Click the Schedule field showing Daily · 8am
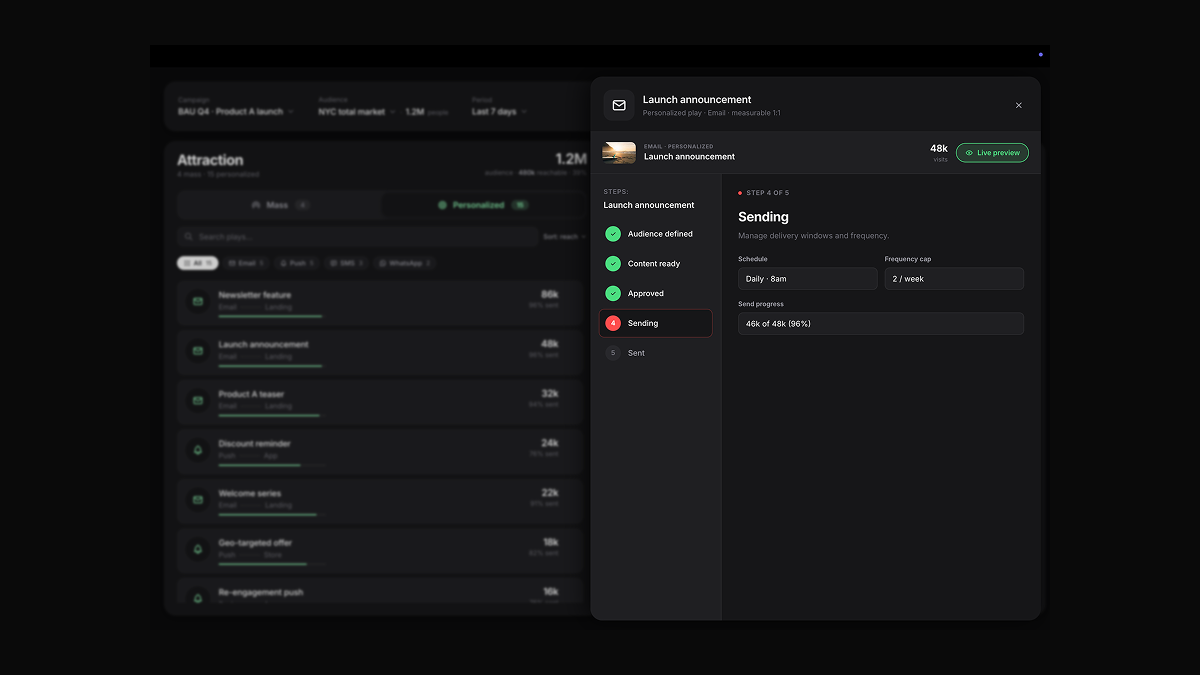The width and height of the screenshot is (1200, 675). click(808, 279)
